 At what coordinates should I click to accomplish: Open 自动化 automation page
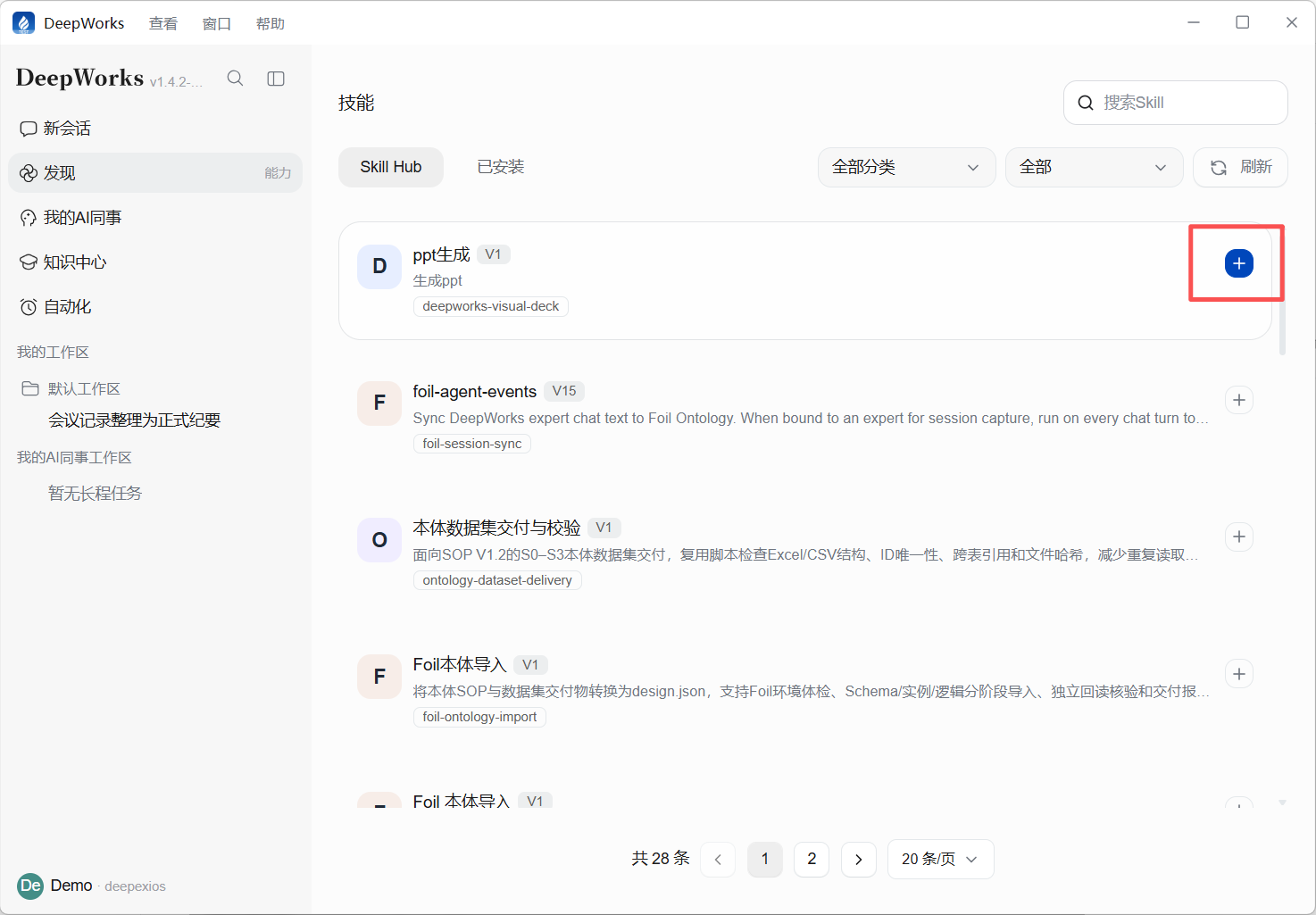[155, 307]
